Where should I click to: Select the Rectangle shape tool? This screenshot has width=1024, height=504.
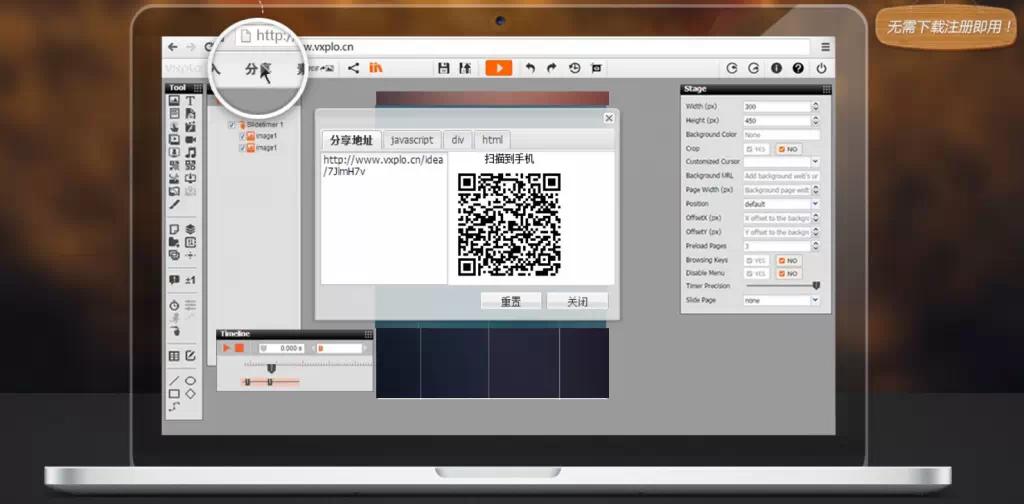tap(174, 394)
